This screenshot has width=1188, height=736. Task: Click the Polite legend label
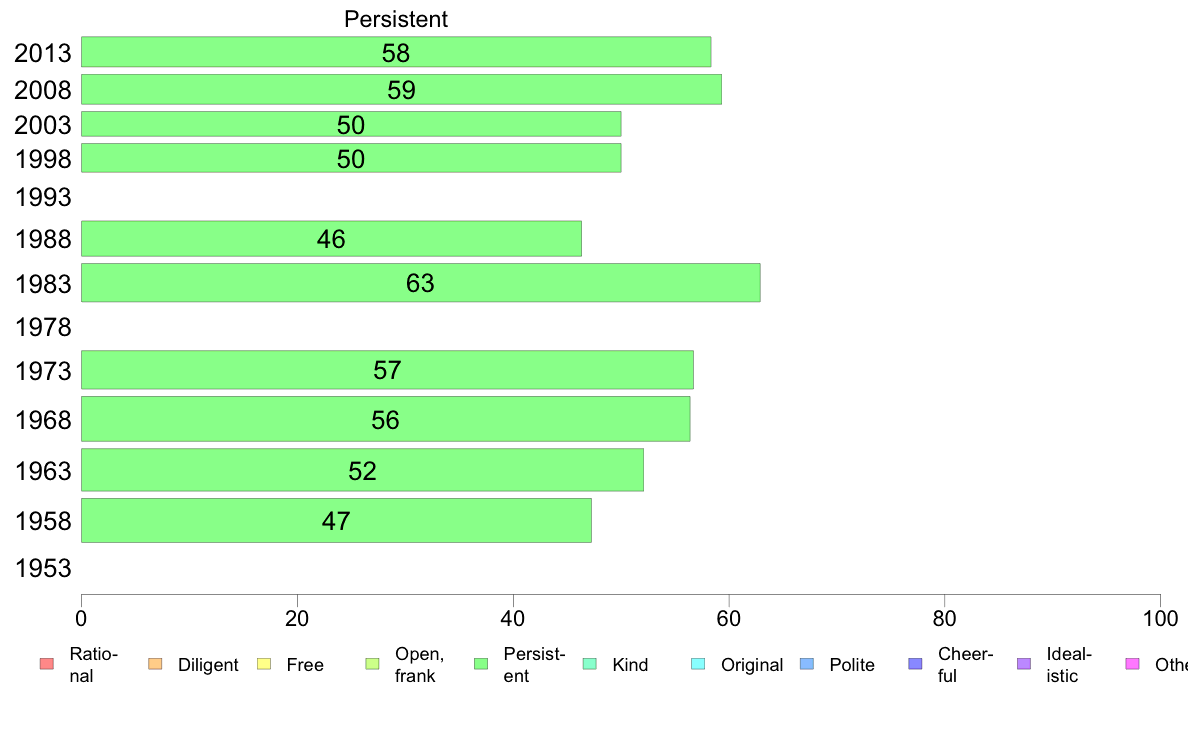pyautogui.click(x=852, y=665)
